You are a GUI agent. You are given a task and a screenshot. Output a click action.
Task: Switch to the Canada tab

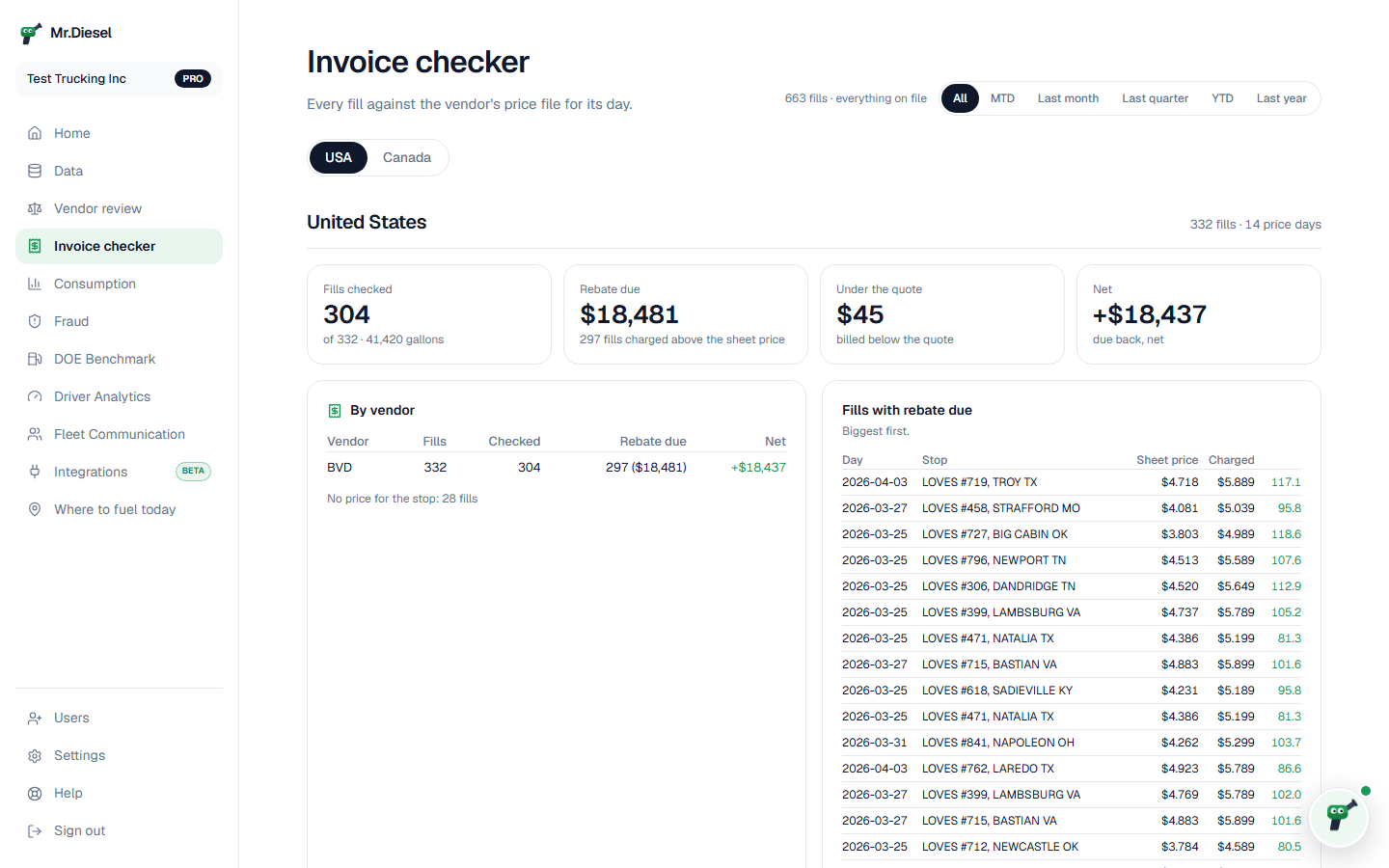pyautogui.click(x=407, y=157)
